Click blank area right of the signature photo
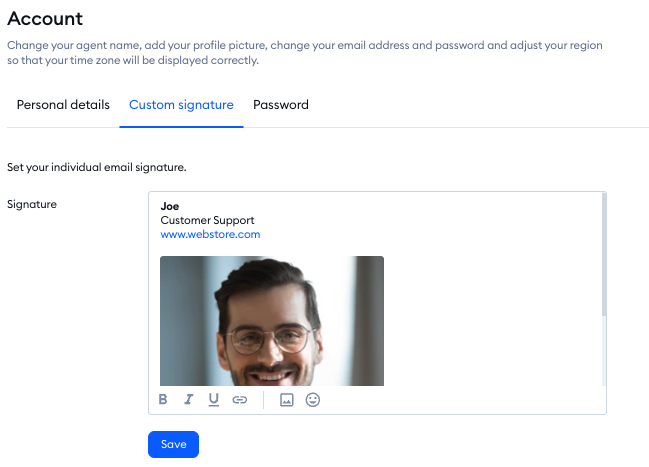Viewport: 649px width, 467px height. (490, 320)
